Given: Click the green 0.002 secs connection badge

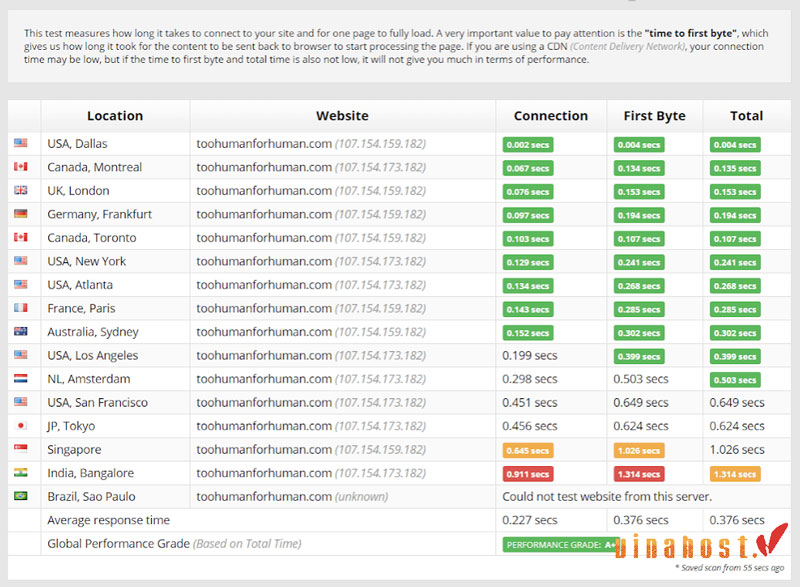Looking at the screenshot, I should click(x=527, y=145).
